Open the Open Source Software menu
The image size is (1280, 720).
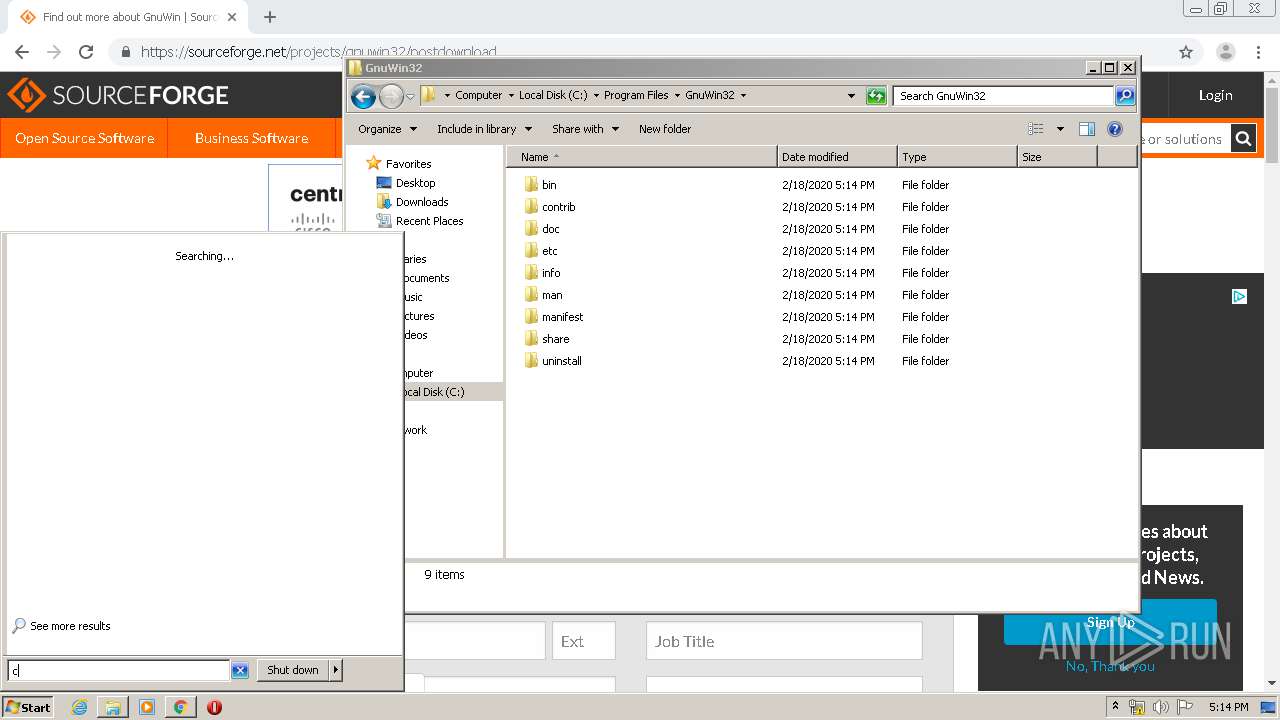[x=84, y=138]
